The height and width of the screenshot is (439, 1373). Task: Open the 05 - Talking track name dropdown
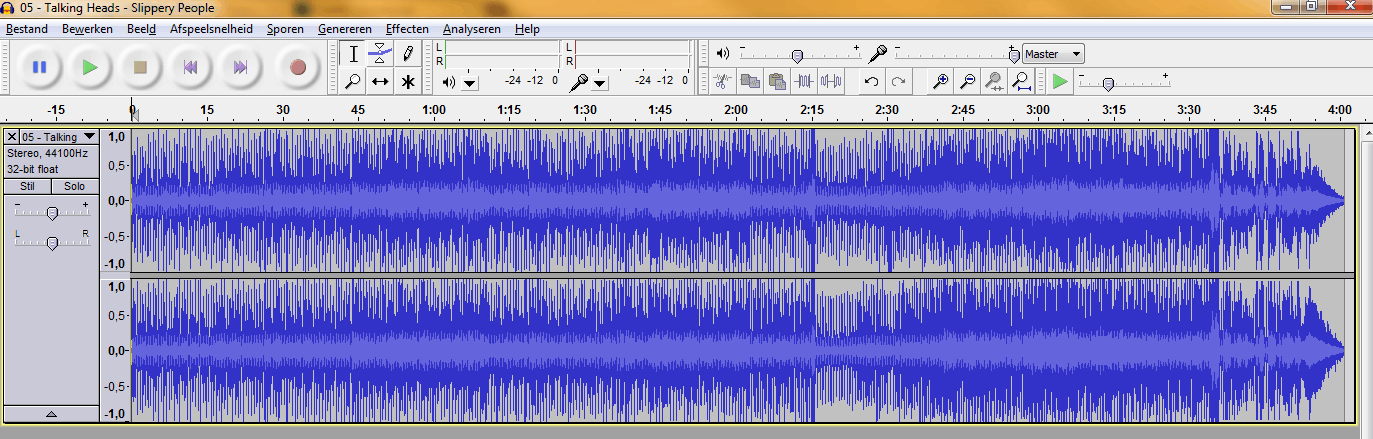pyautogui.click(x=59, y=136)
